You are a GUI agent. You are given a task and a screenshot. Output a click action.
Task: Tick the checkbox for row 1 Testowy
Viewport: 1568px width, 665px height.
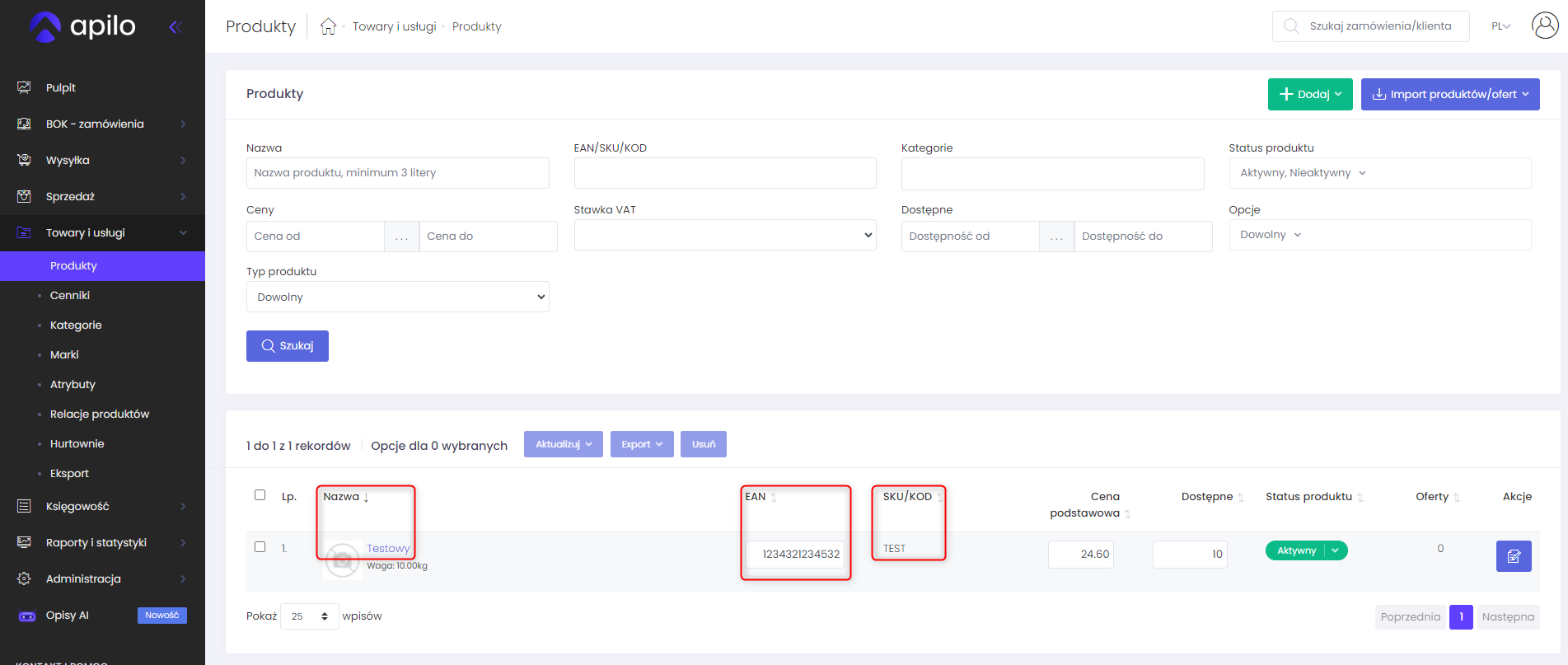260,546
